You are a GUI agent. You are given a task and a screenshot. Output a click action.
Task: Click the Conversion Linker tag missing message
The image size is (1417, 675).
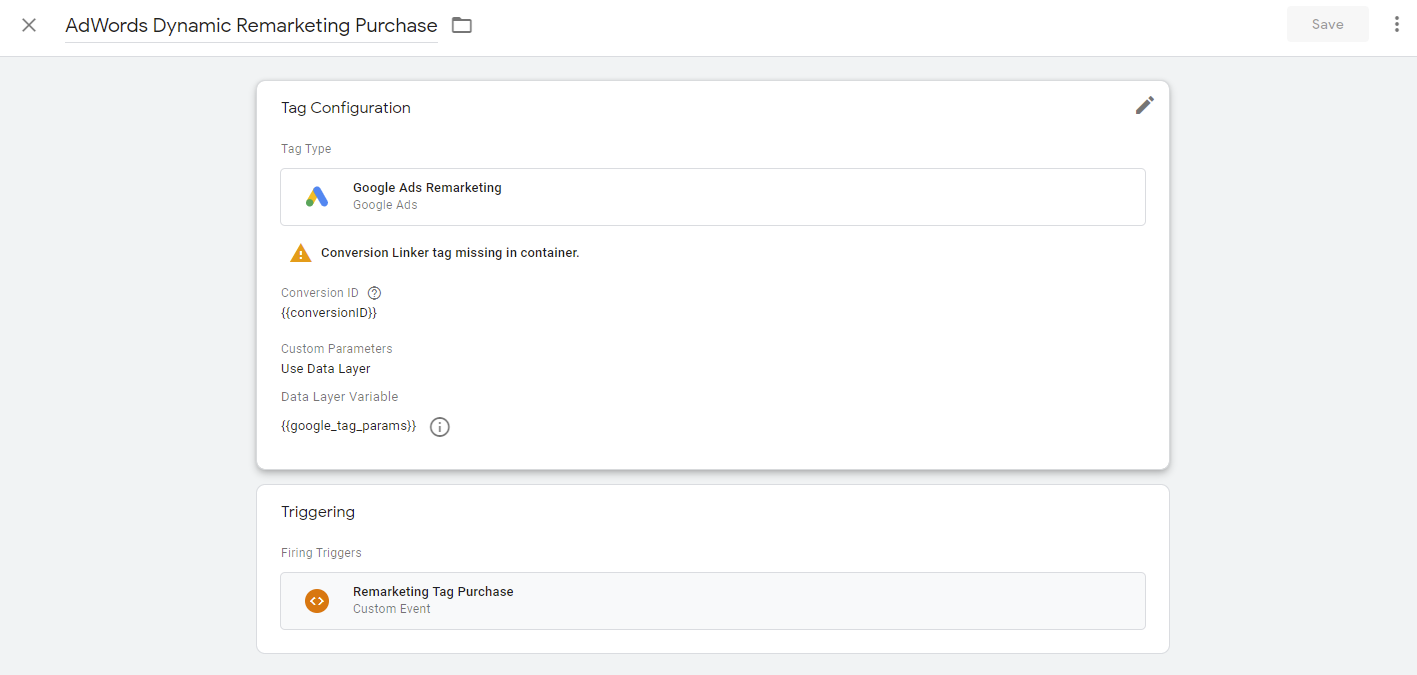(450, 253)
